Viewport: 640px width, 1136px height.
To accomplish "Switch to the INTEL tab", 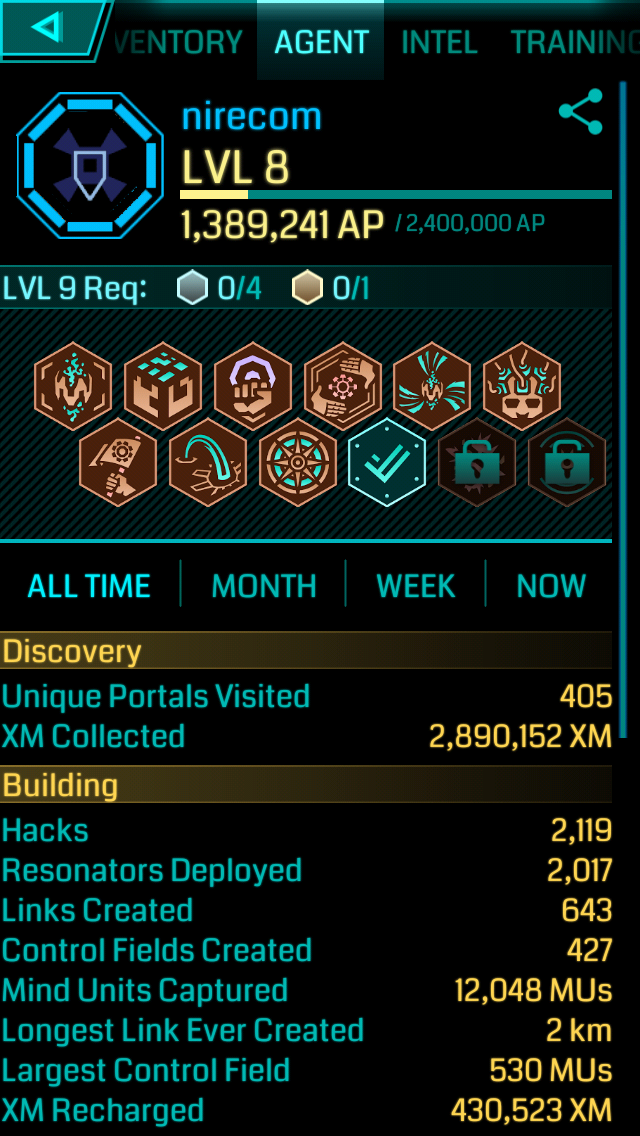I will [x=439, y=42].
